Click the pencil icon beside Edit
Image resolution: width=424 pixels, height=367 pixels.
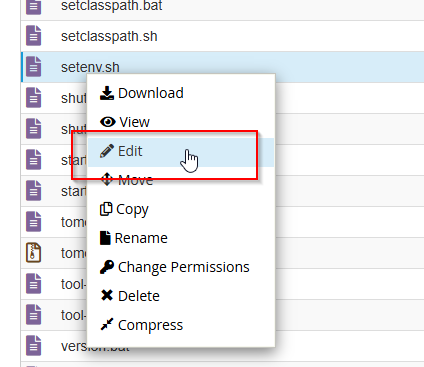pyautogui.click(x=107, y=151)
